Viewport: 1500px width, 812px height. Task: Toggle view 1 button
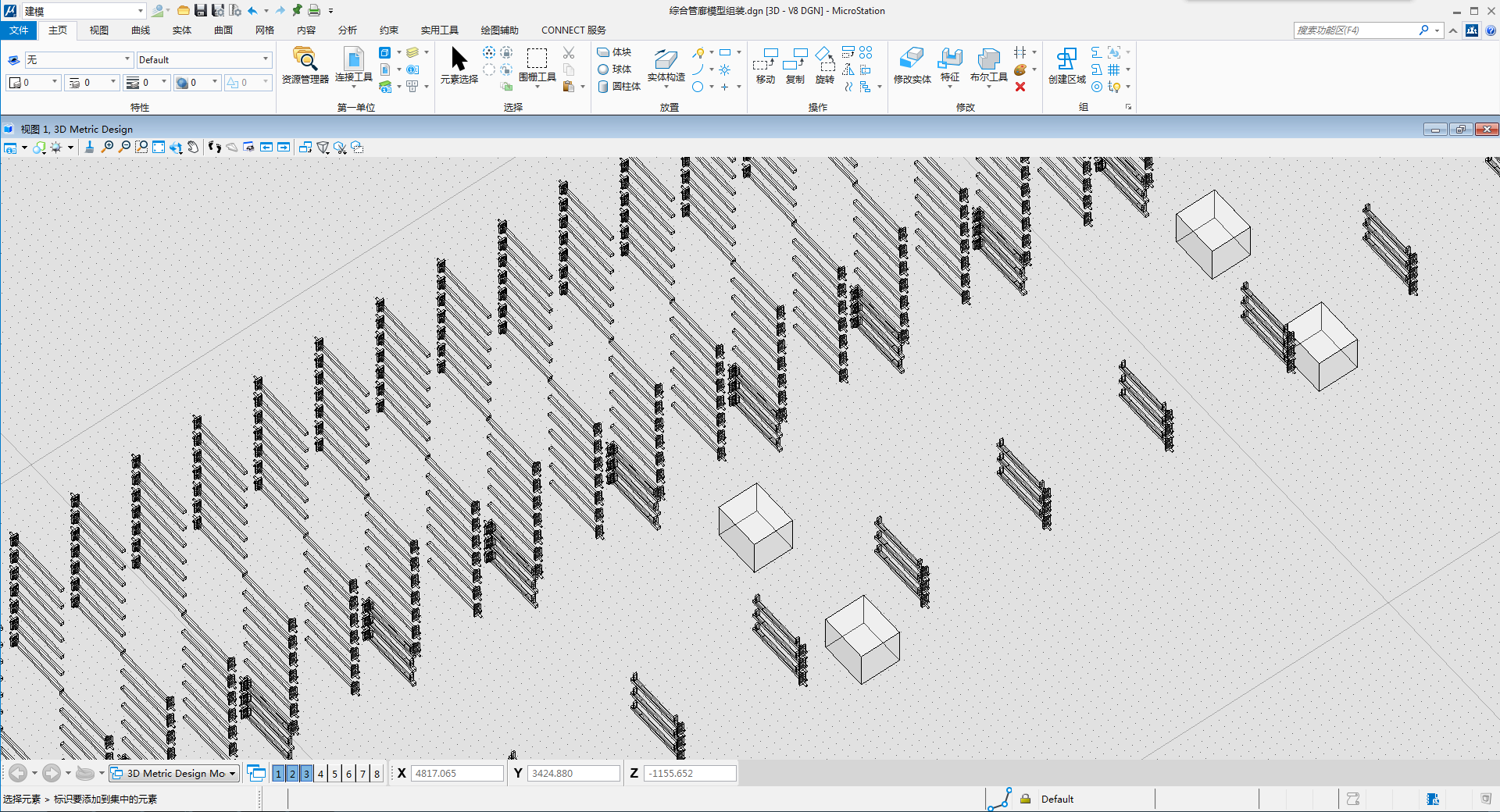click(x=278, y=773)
